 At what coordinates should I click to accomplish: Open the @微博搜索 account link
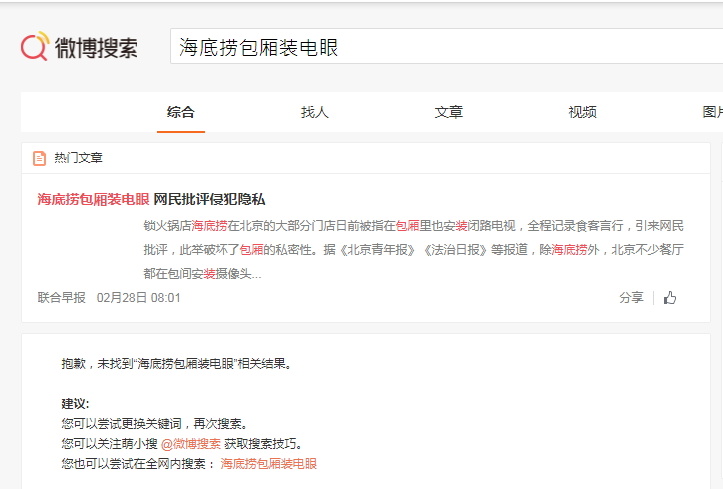pos(191,444)
